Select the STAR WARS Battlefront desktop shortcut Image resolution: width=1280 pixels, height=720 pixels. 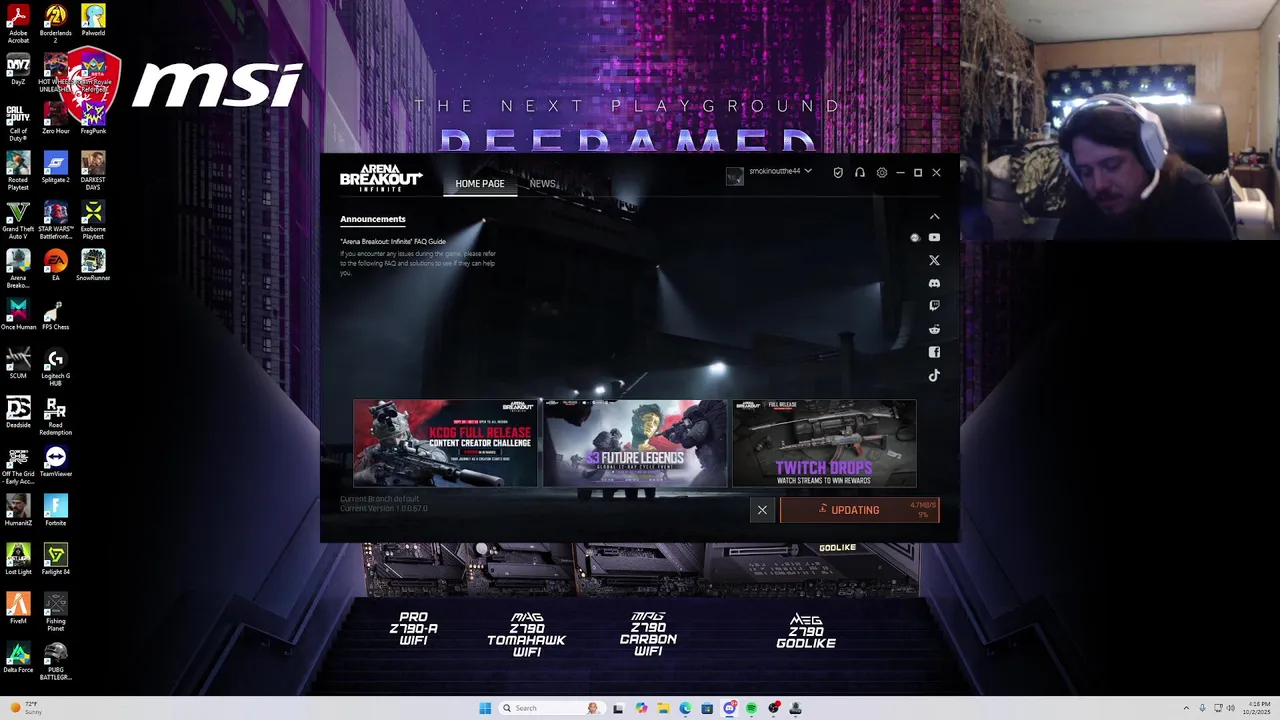(x=56, y=220)
